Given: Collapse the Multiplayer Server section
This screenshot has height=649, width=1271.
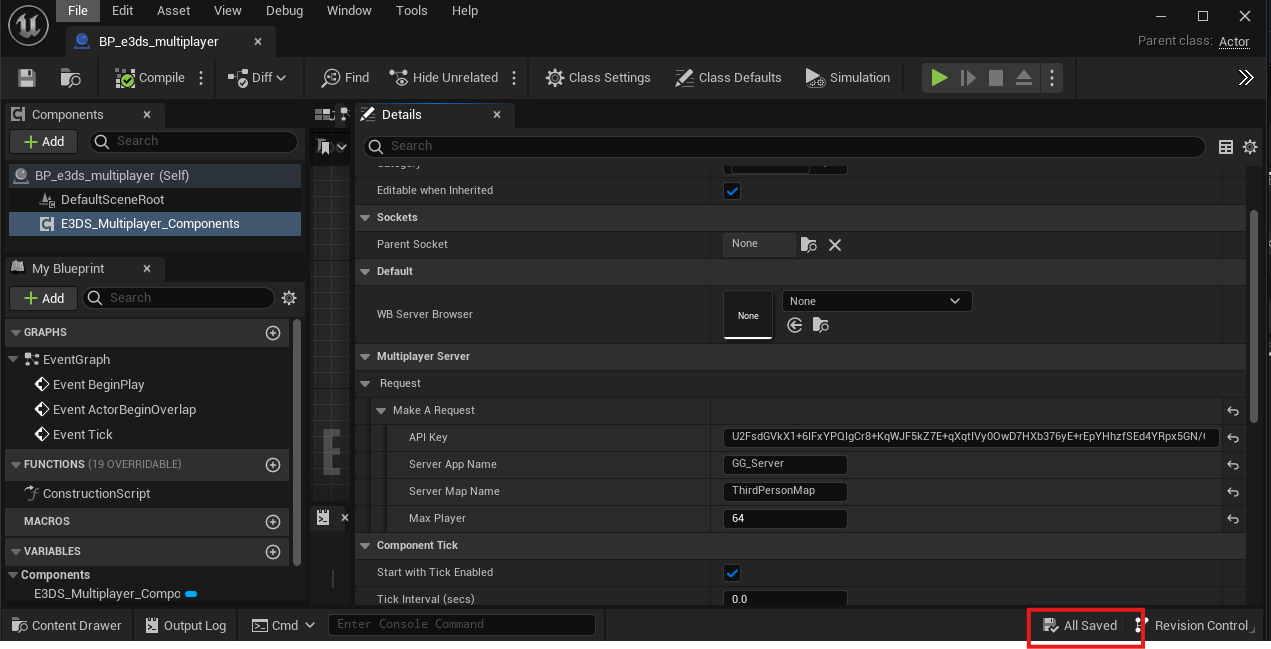Looking at the screenshot, I should pyautogui.click(x=364, y=357).
